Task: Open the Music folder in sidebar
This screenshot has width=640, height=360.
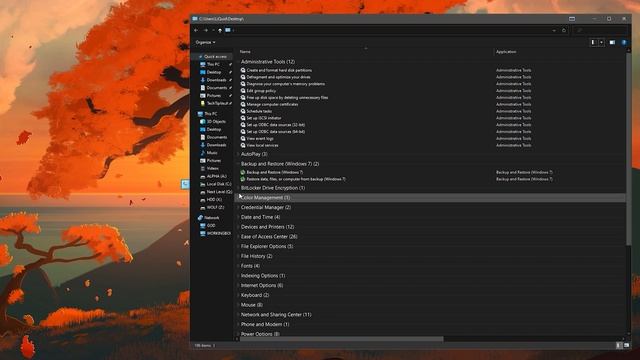Action: 211,153
